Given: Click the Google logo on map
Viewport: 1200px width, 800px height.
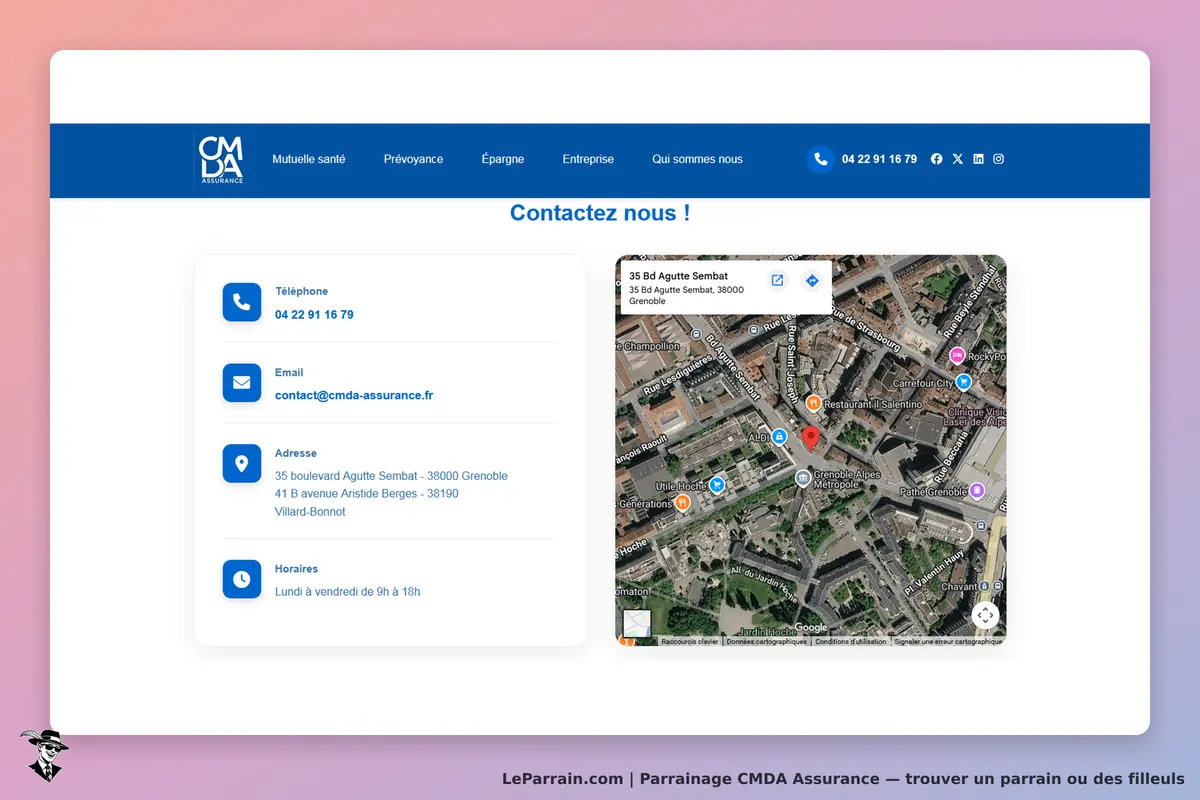Looking at the screenshot, I should click(811, 627).
